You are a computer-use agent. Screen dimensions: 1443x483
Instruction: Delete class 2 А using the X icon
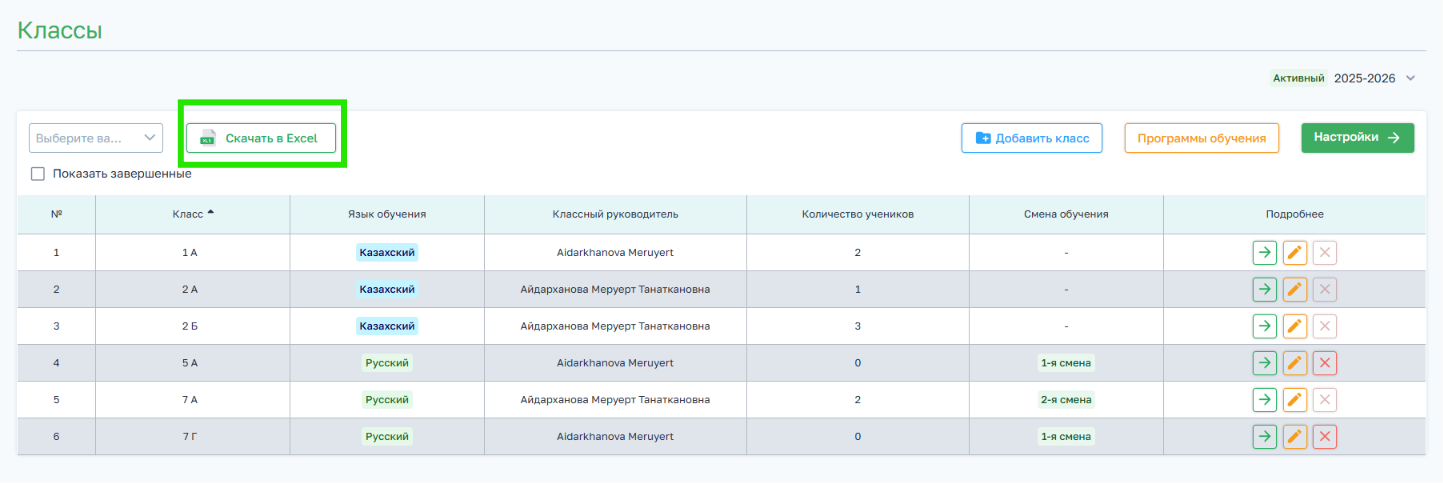tap(1325, 289)
